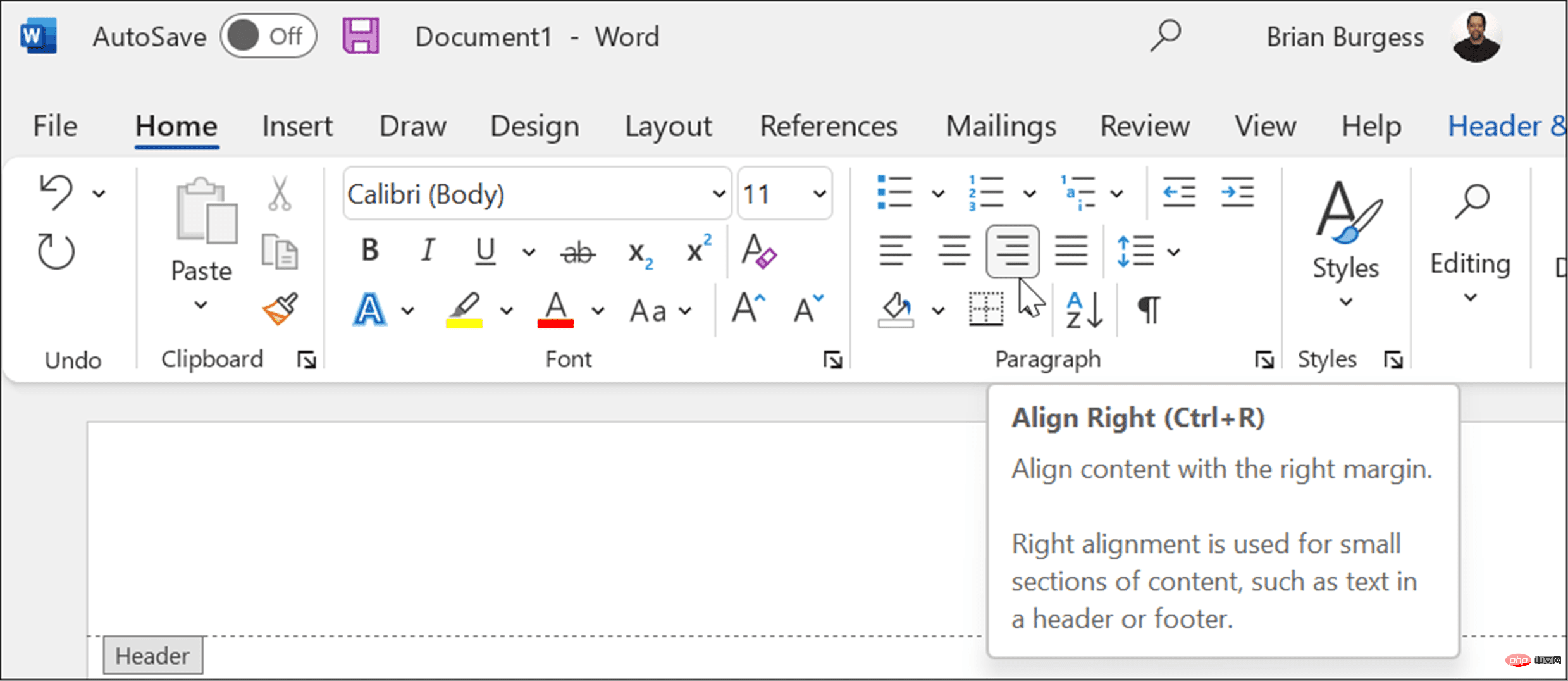This screenshot has width=1568, height=681.
Task: Open Clear All Formatting
Action: (x=758, y=253)
